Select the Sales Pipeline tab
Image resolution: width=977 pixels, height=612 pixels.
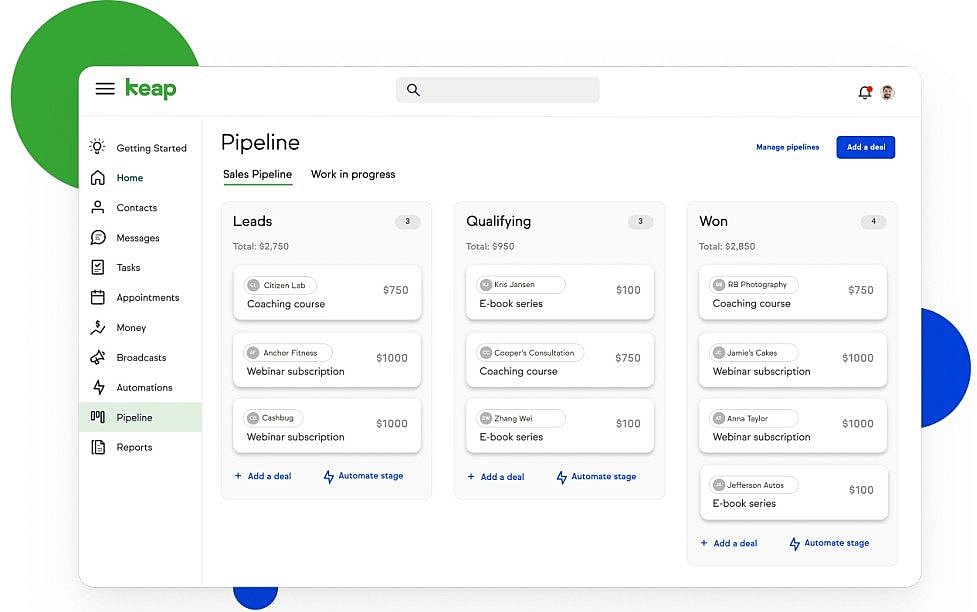[257, 174]
